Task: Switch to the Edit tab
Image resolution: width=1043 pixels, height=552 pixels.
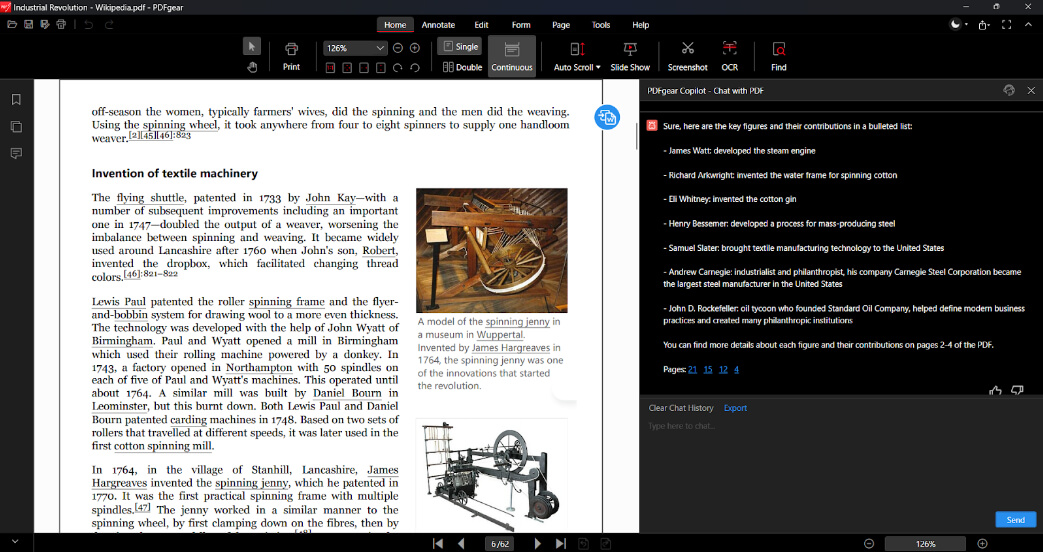Action: coord(482,25)
